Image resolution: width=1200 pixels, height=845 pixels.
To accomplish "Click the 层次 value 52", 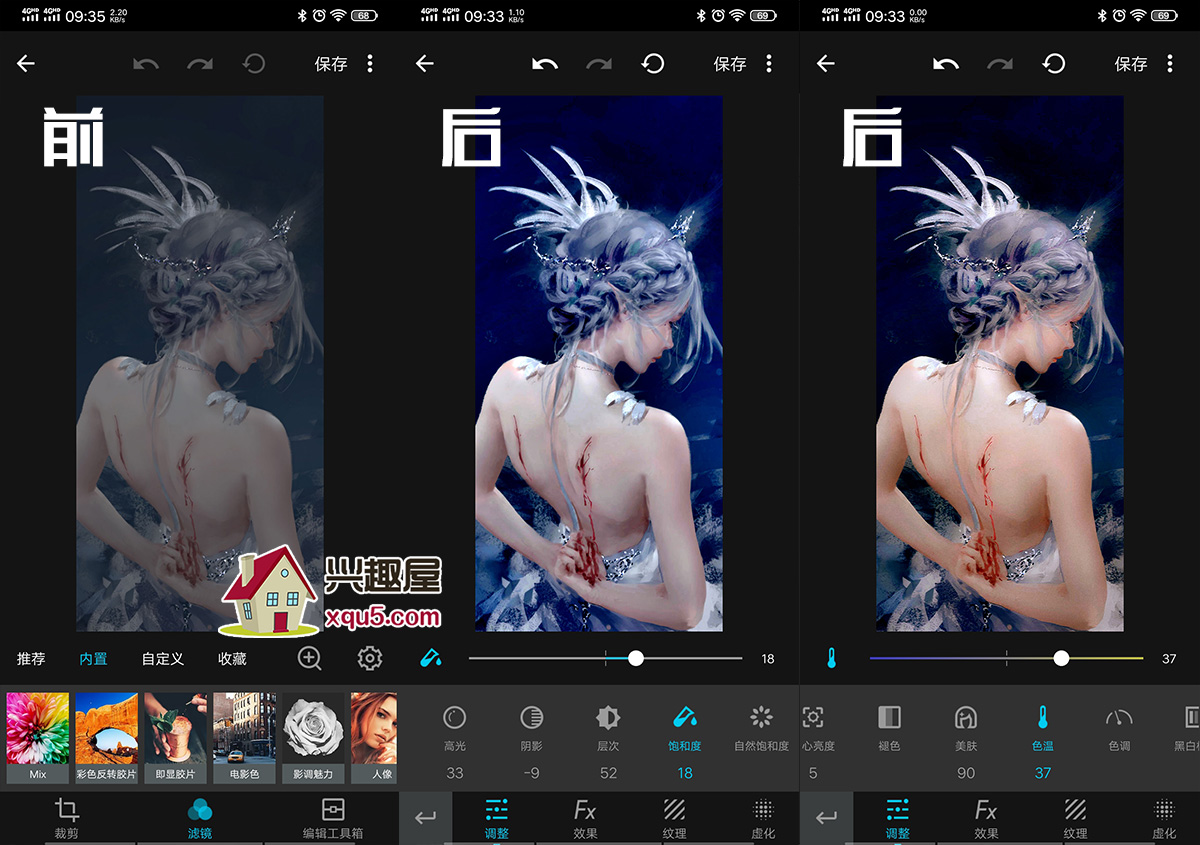I will (608, 773).
